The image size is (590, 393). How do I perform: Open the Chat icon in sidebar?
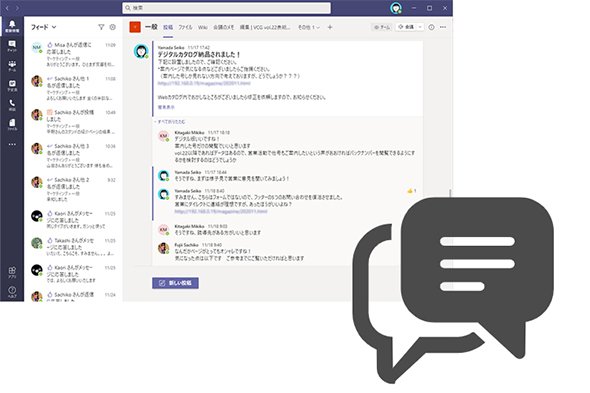point(12,46)
